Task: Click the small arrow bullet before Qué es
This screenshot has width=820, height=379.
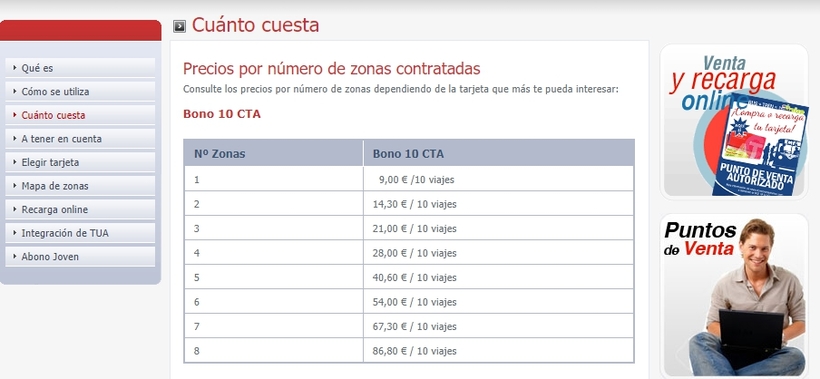Action: (x=15, y=67)
